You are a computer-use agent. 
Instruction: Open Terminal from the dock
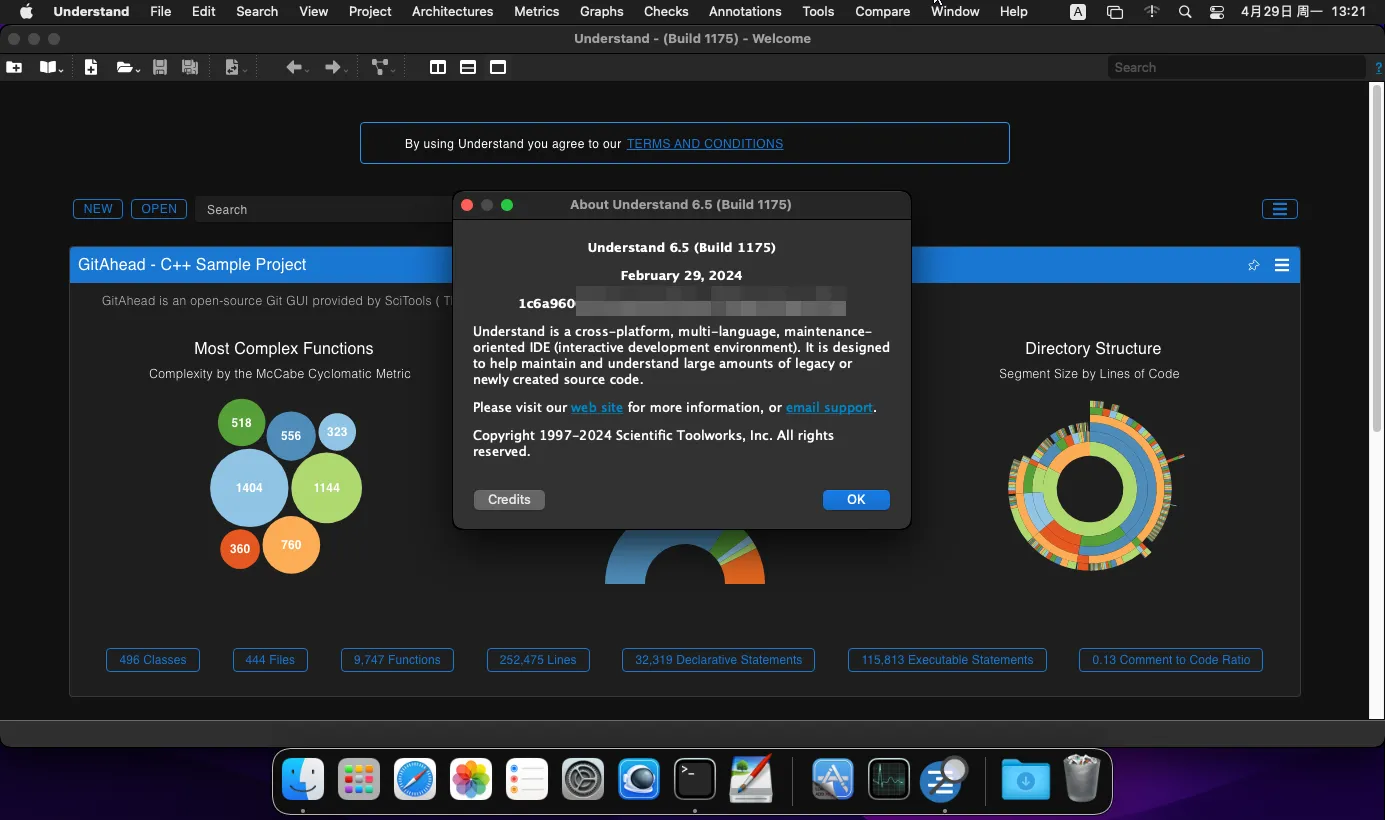(695, 779)
